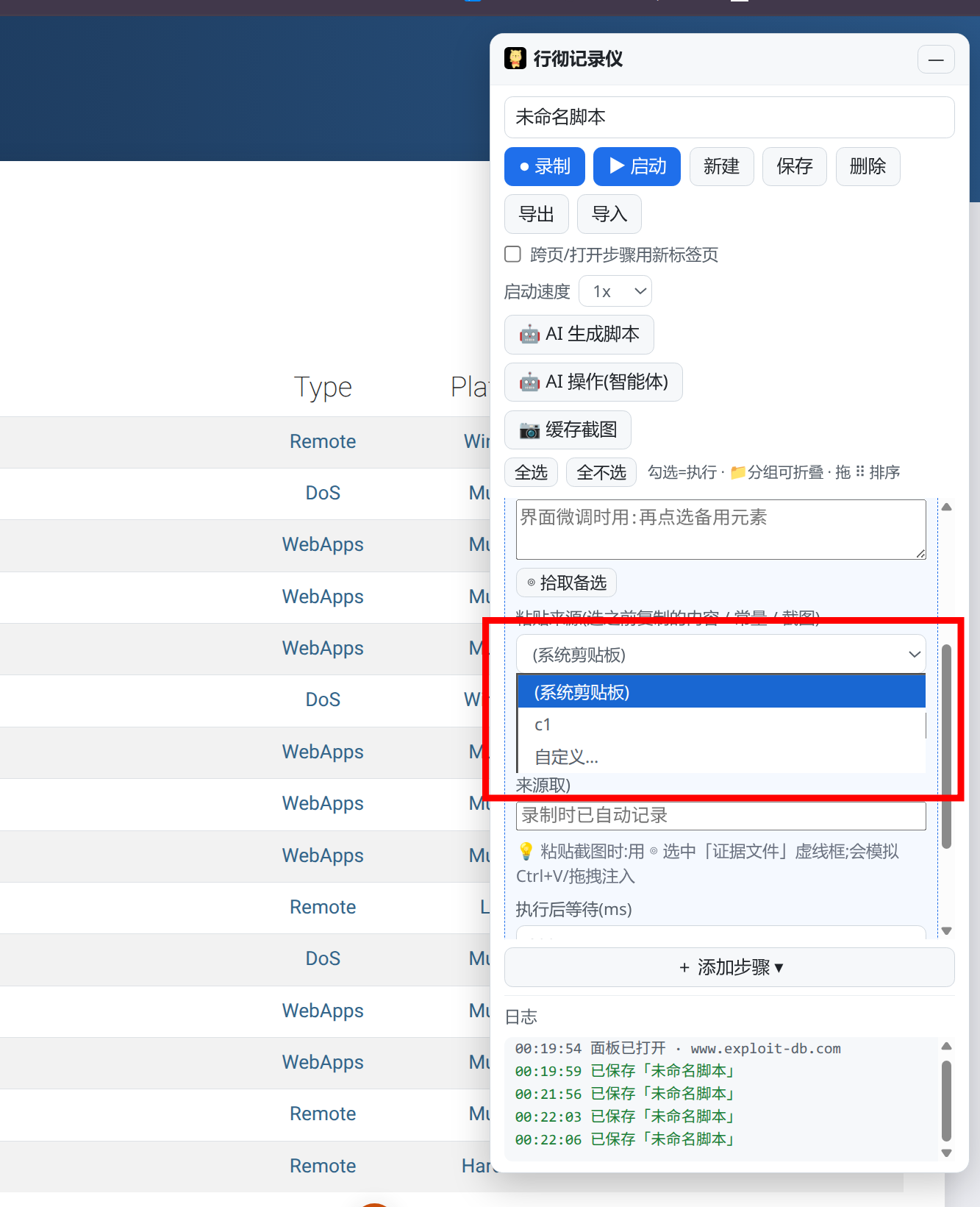980x1207 pixels.
Task: Save the script using 保存
Action: pyautogui.click(x=795, y=166)
